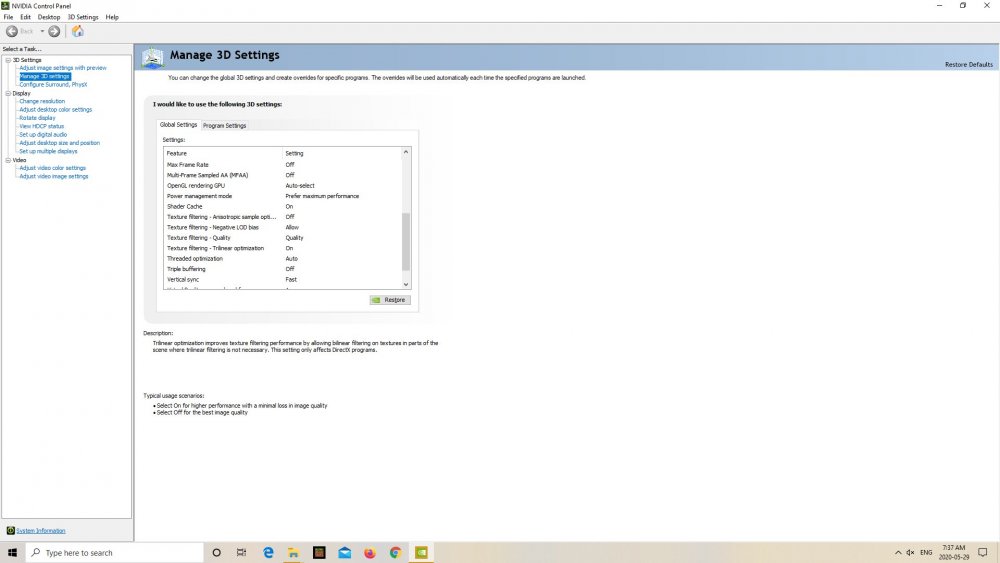Launch Google Chrome from taskbar
The height and width of the screenshot is (563, 1000).
click(x=395, y=553)
